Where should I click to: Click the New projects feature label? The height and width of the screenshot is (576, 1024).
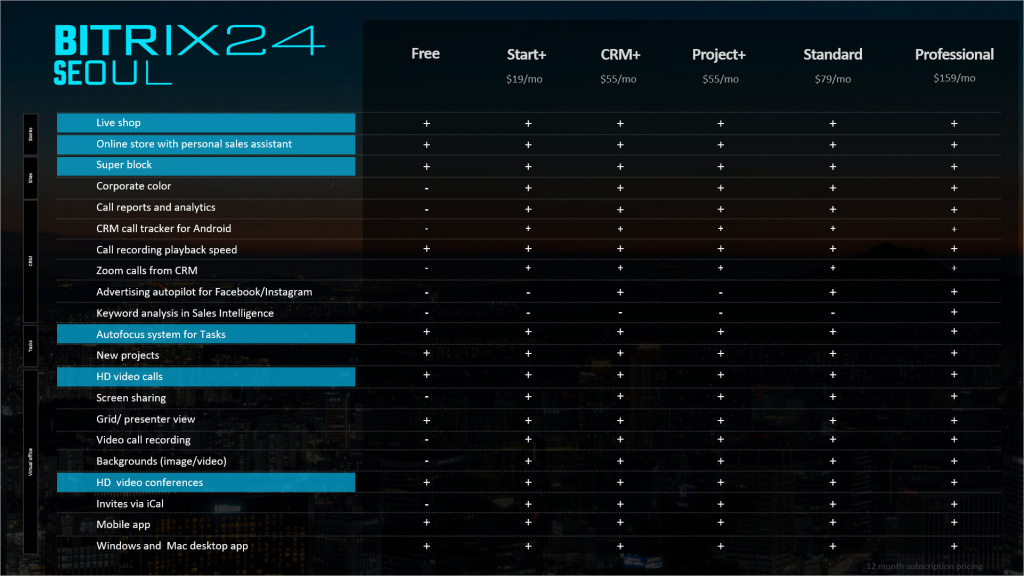pos(127,355)
